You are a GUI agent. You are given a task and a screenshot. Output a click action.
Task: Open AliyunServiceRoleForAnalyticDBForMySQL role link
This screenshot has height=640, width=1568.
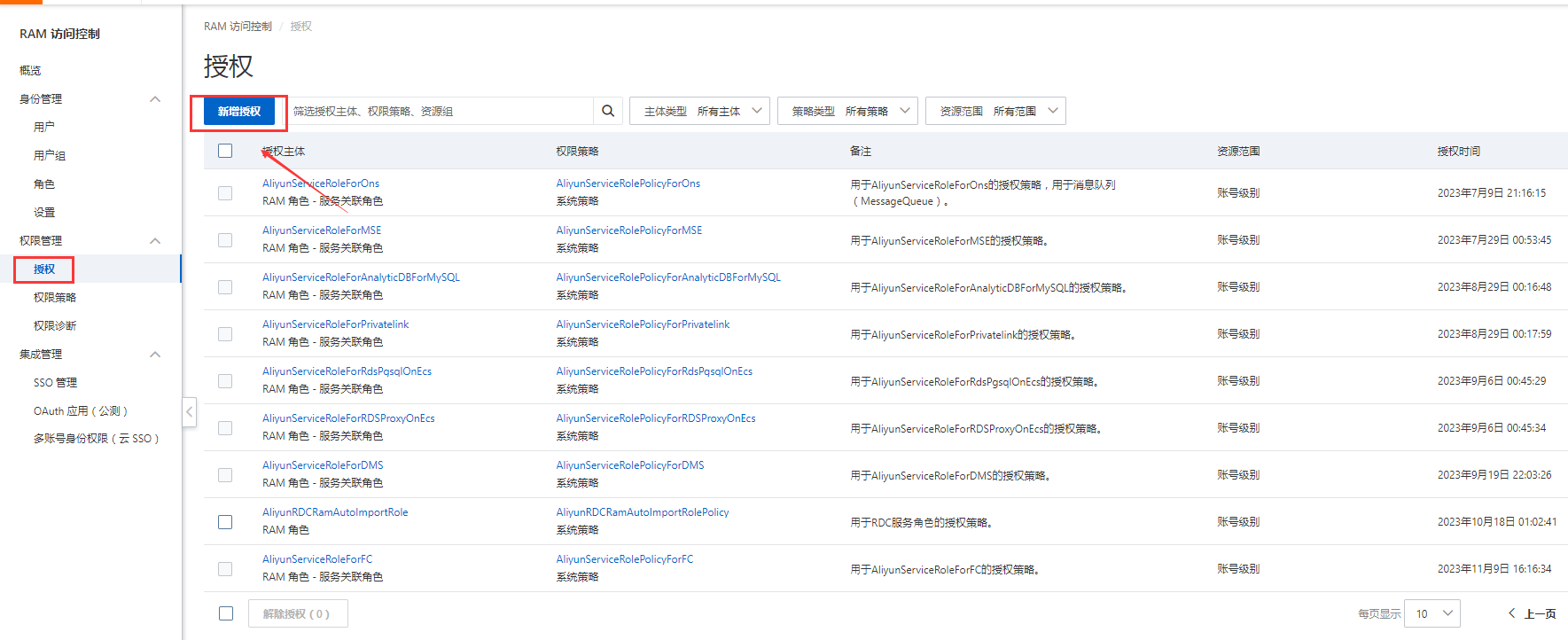(x=362, y=277)
